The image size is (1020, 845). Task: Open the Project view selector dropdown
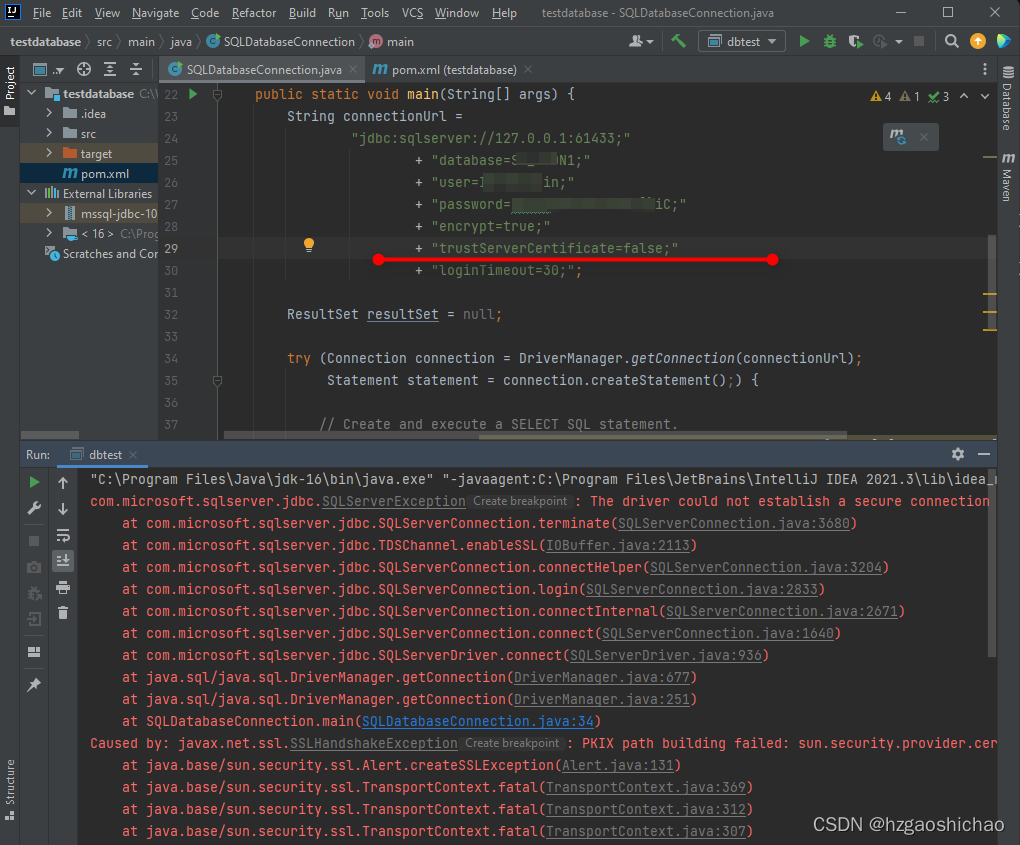click(x=47, y=70)
